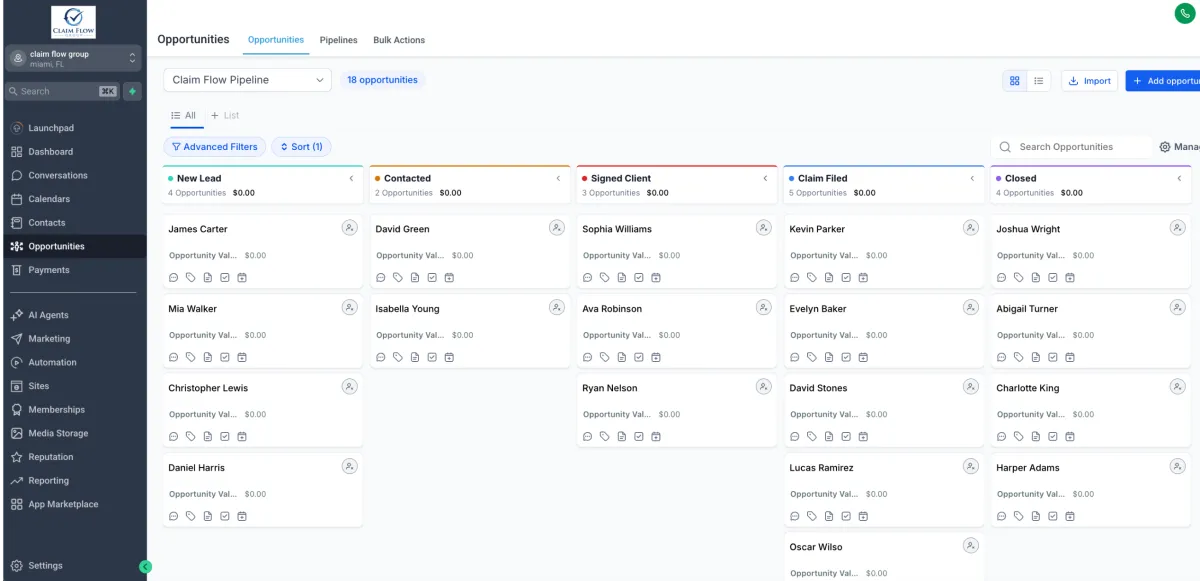Image resolution: width=1200 pixels, height=581 pixels.
Task: Click Kevin Parker's assign-user icon
Action: (x=971, y=228)
